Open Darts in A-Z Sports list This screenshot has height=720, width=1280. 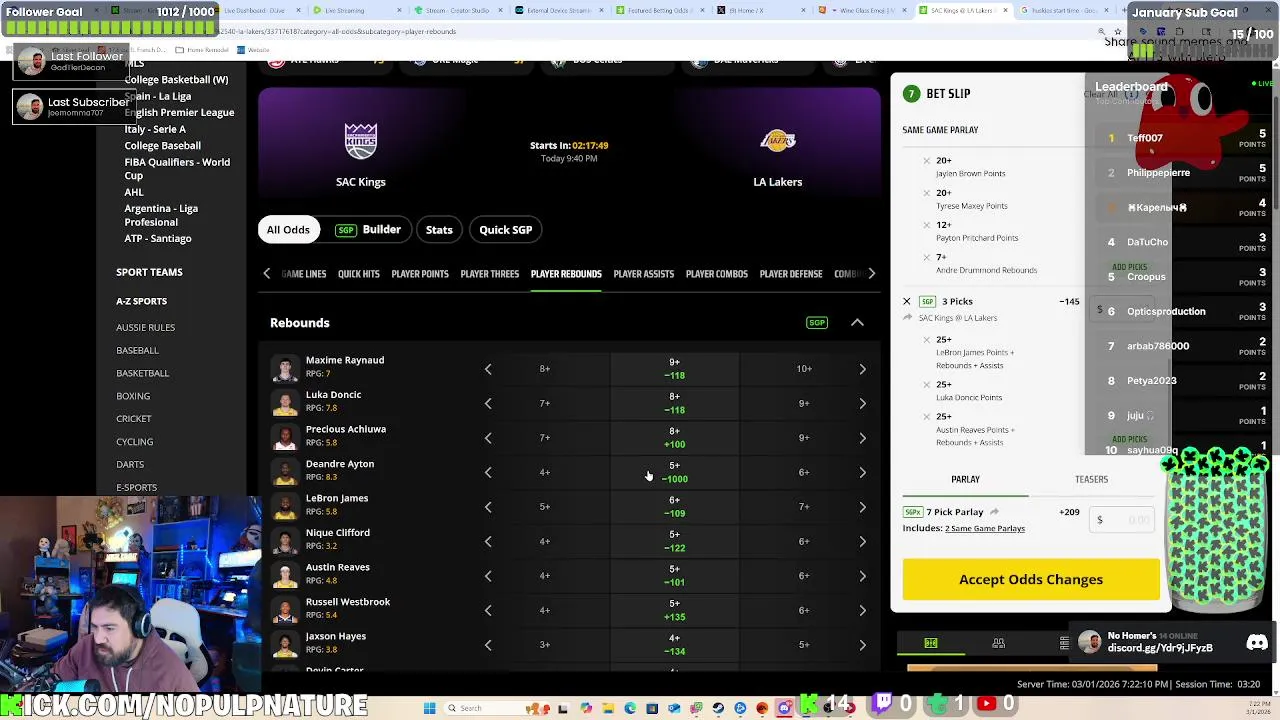[x=130, y=464]
